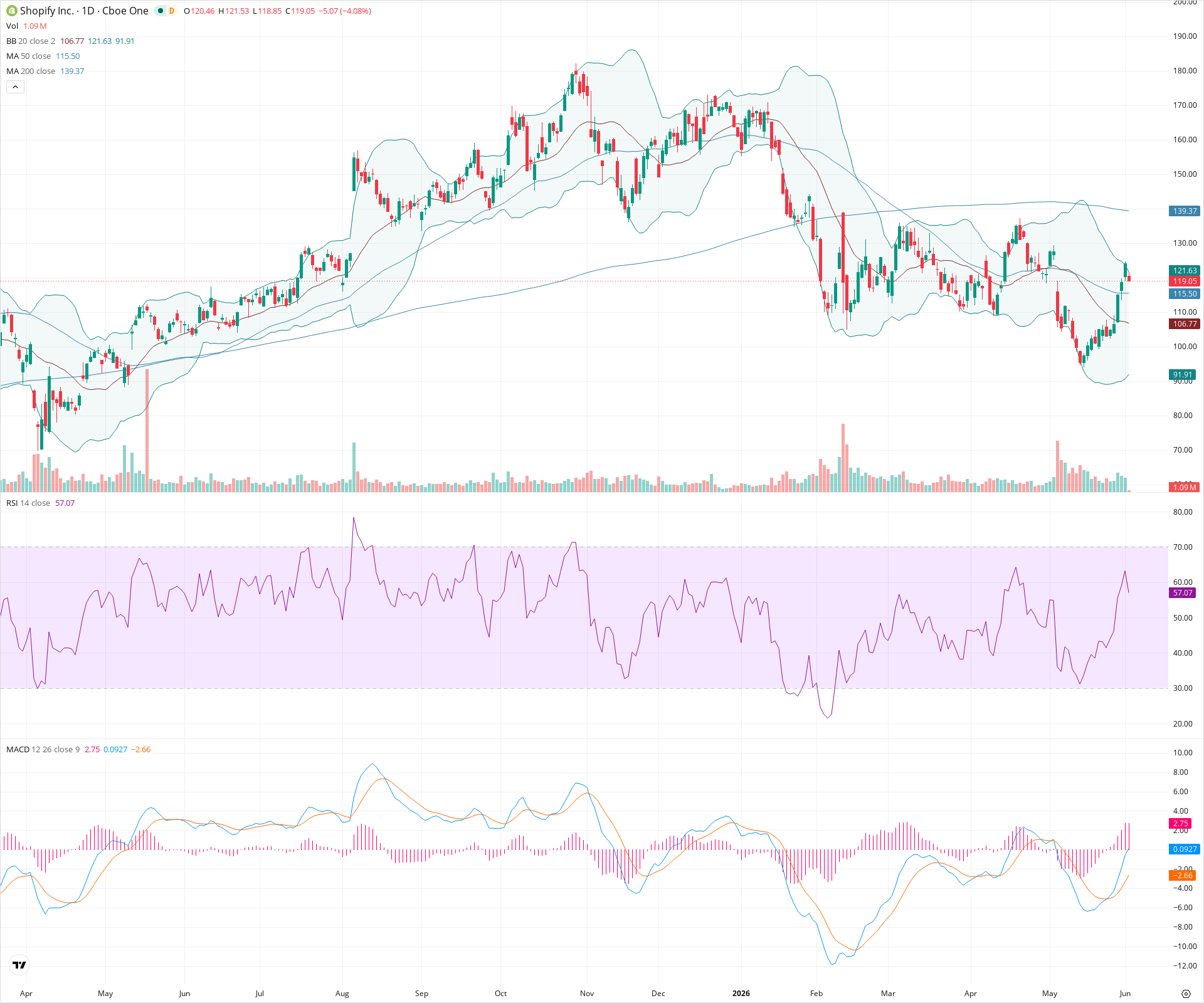Click the green market status dot
Image resolution: width=1204 pixels, height=1003 pixels.
[161, 11]
